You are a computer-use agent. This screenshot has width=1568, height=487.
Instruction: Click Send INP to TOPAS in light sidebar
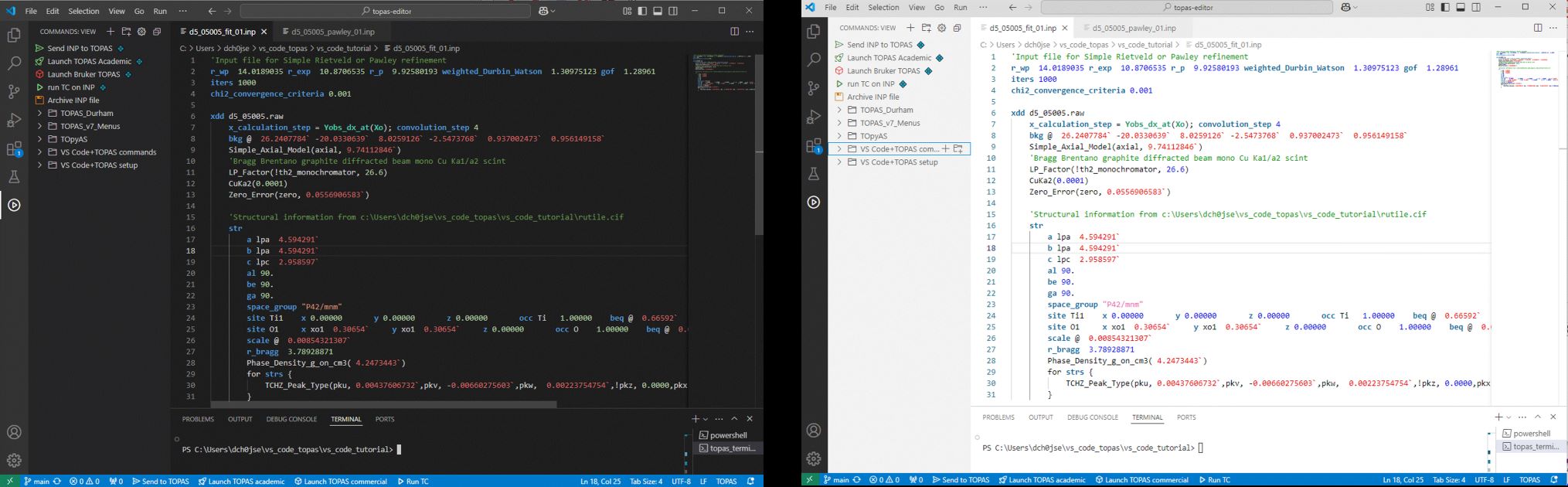(879, 45)
